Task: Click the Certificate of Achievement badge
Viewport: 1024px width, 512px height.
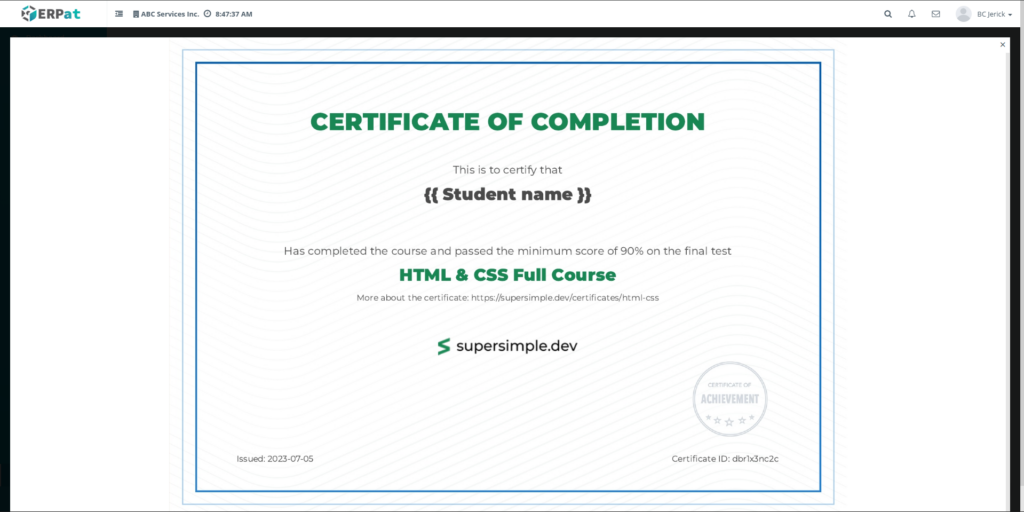Action: click(x=729, y=399)
